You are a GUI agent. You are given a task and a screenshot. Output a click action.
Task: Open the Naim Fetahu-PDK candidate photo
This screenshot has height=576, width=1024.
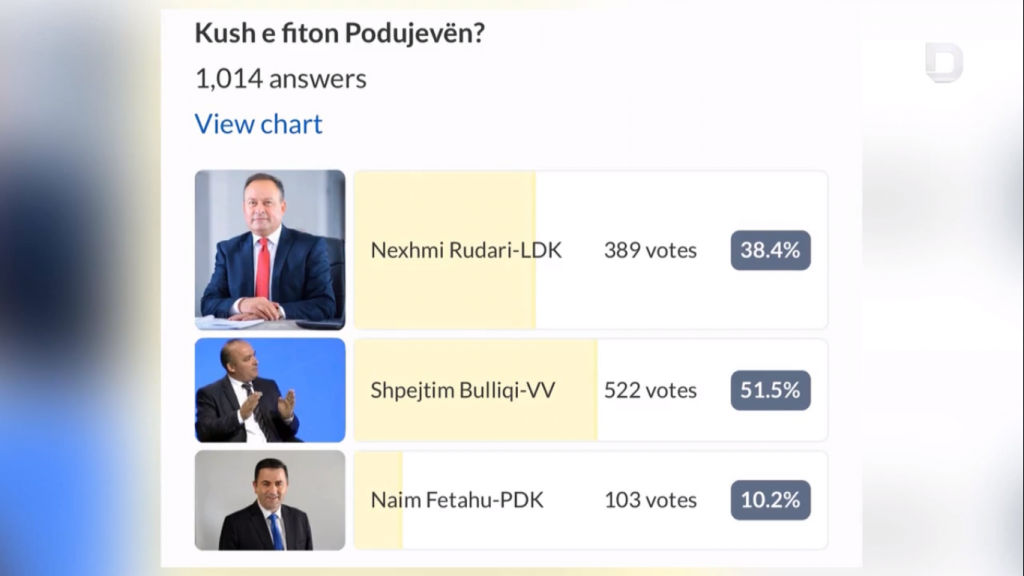click(x=270, y=500)
